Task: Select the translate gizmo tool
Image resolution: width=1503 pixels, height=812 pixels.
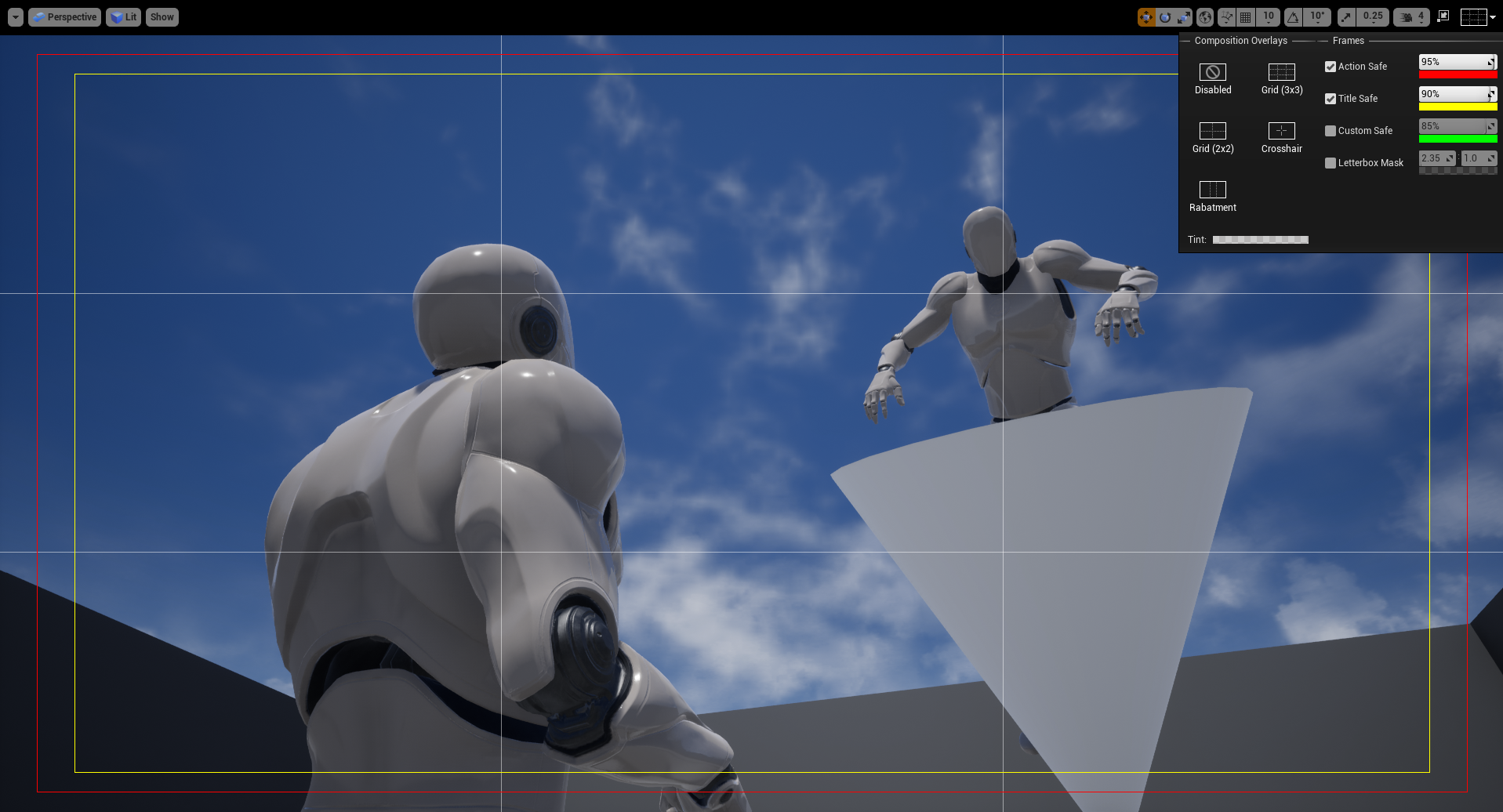Action: (x=1146, y=17)
